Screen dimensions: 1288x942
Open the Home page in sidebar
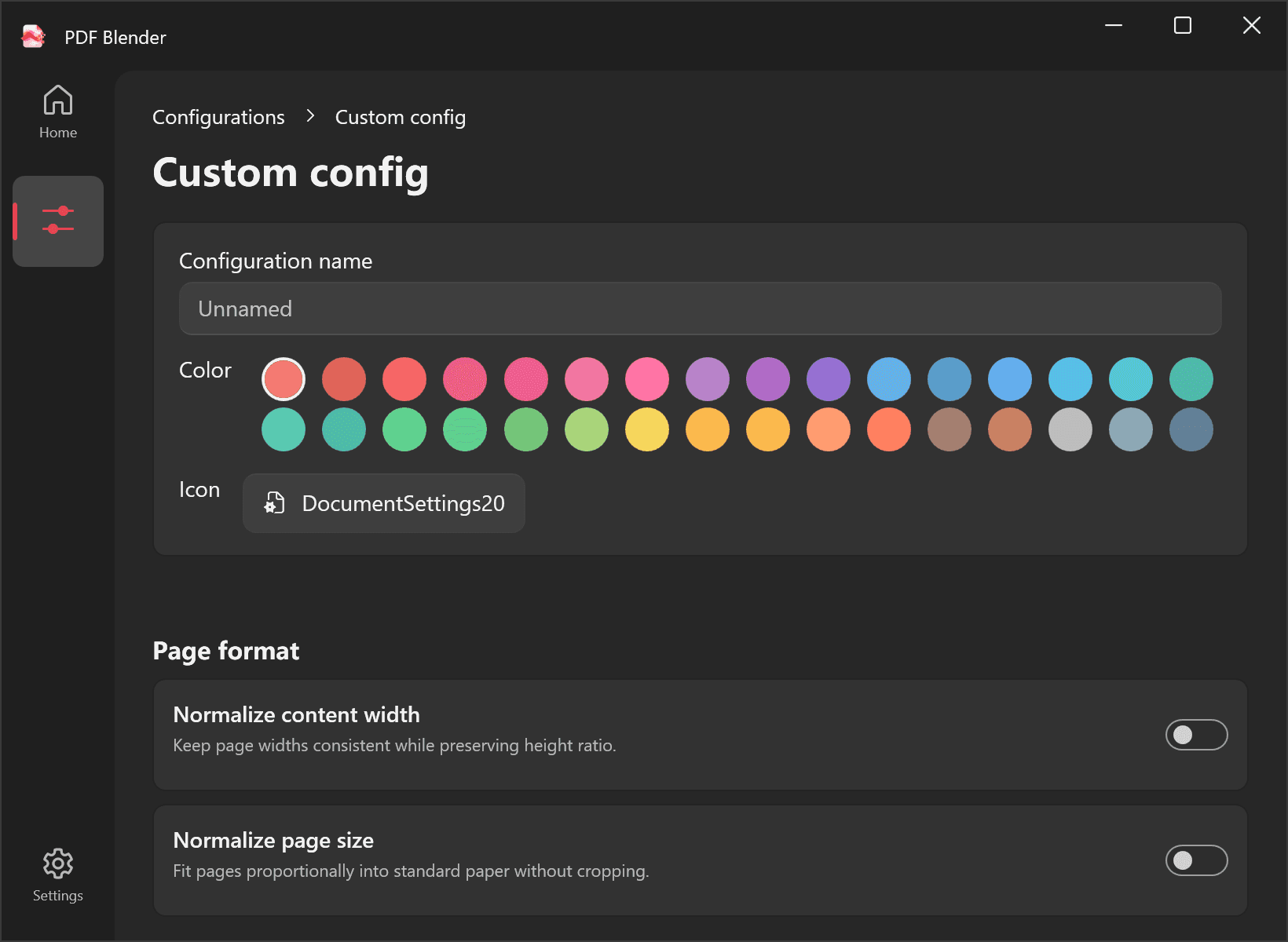point(58,112)
